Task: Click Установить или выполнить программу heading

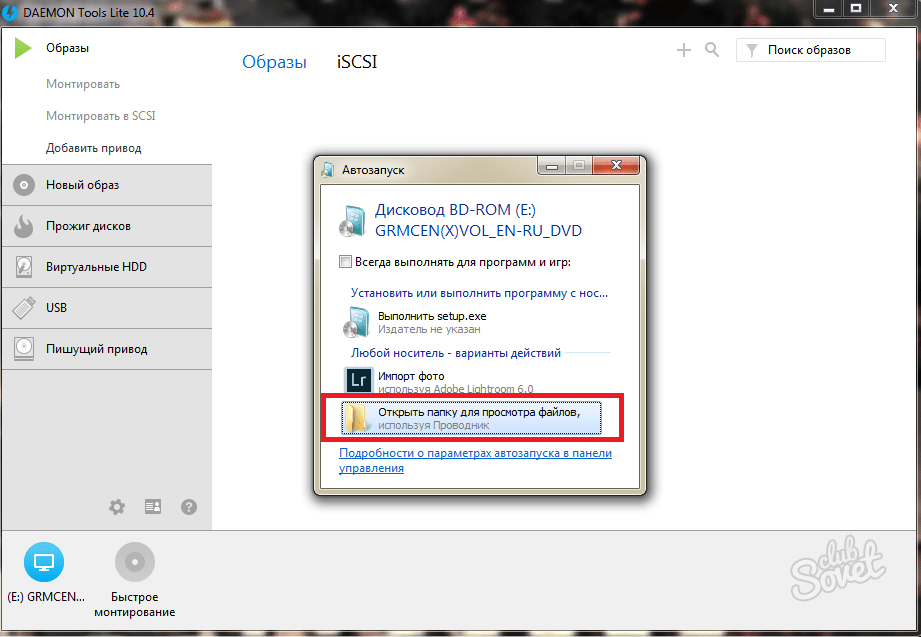Action: (479, 293)
